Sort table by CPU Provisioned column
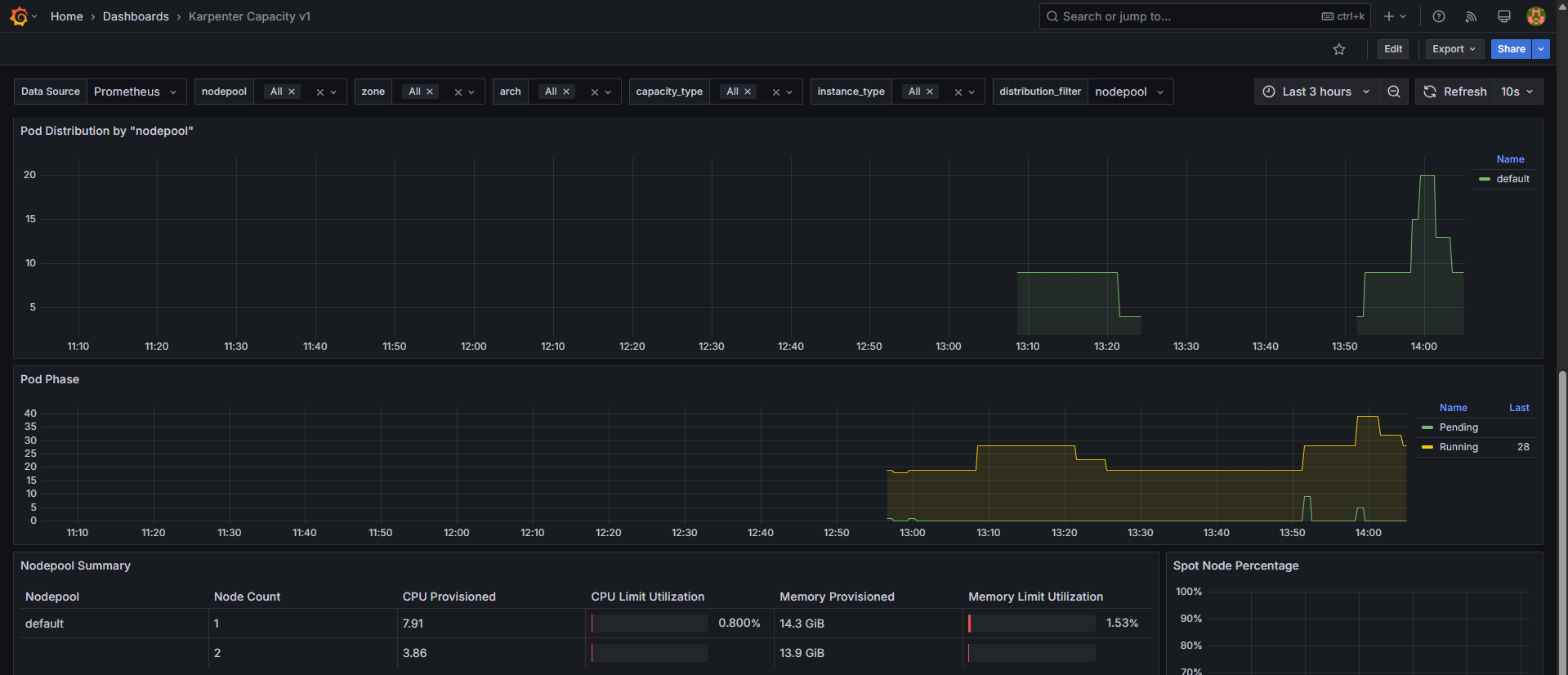Screen dimensions: 1568x675 coord(449,597)
